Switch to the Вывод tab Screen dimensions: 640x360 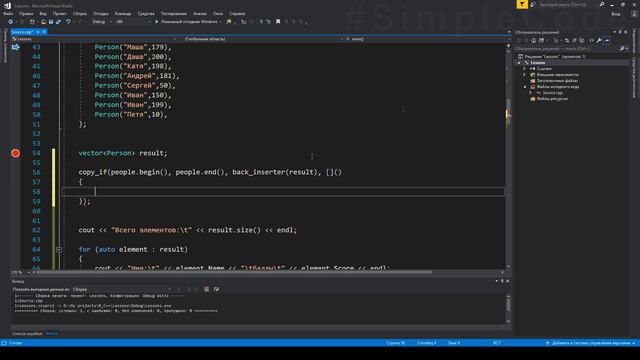pyautogui.click(x=51, y=334)
